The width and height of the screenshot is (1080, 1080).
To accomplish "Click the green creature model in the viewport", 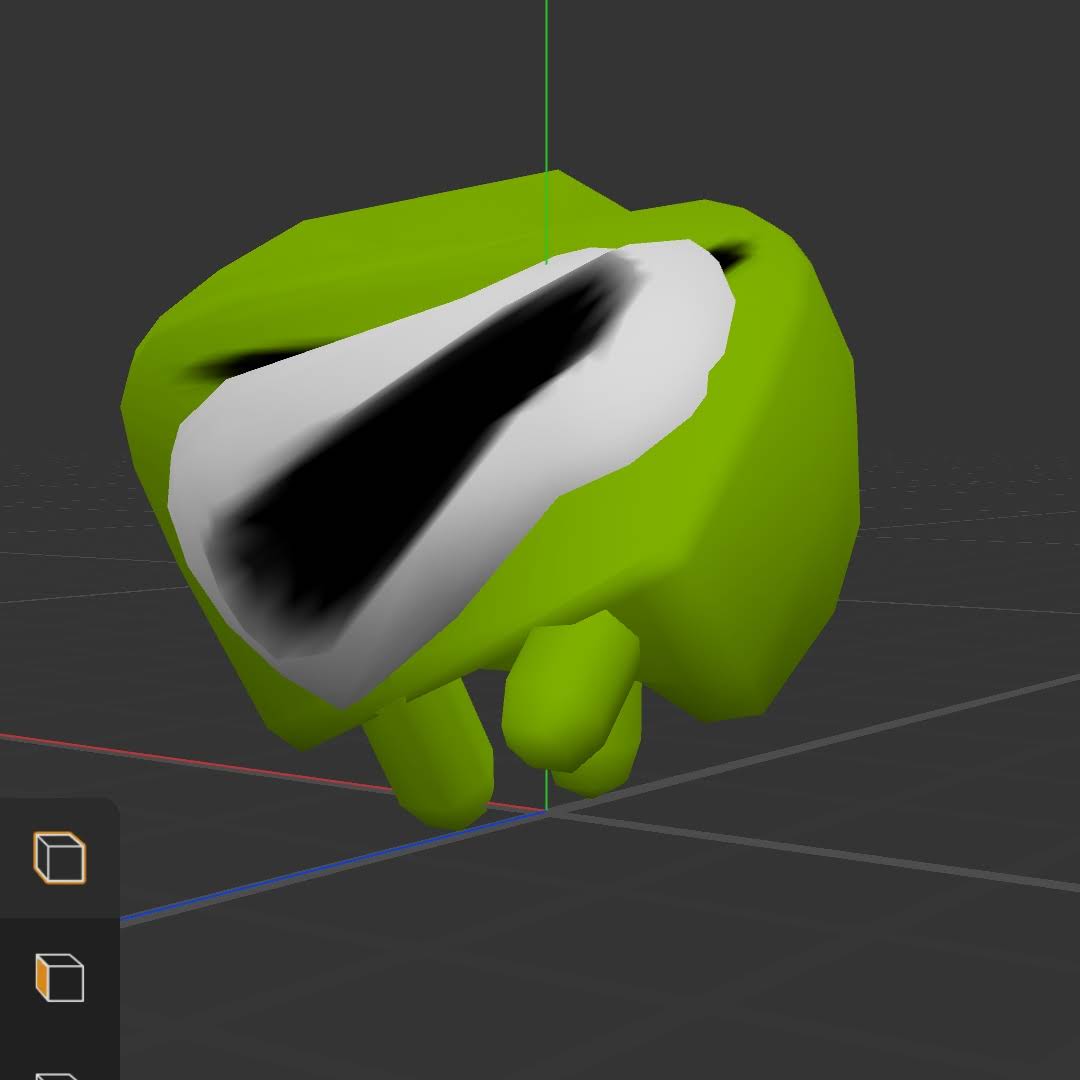I will [490, 499].
